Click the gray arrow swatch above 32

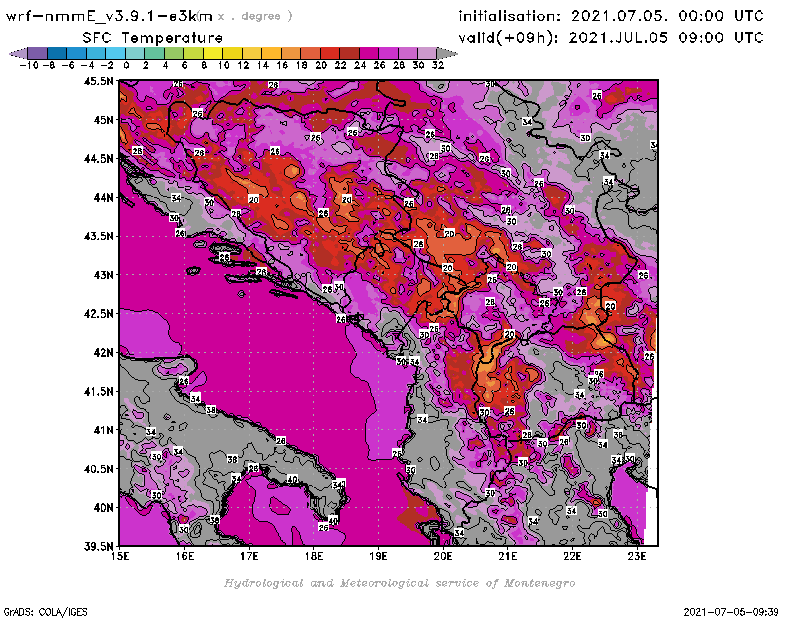(447, 53)
